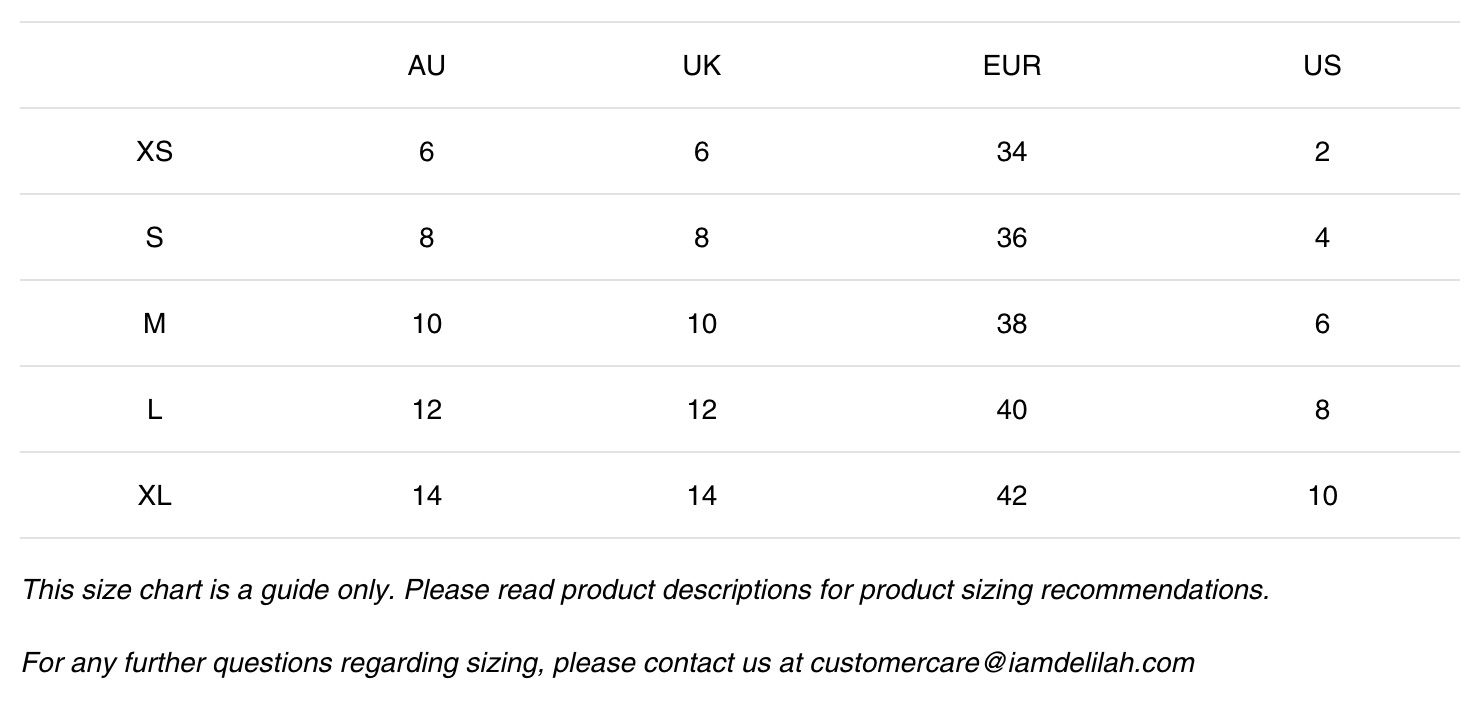The image size is (1478, 722).
Task: Click the UK size for L row
Action: (701, 410)
